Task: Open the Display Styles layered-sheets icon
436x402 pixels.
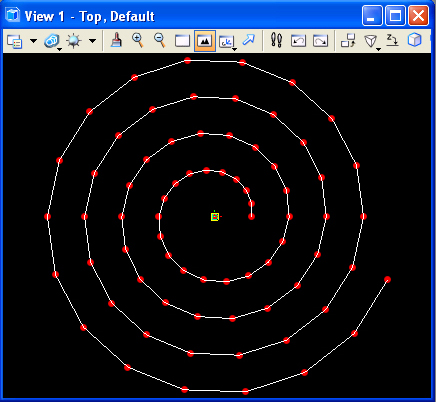Action: click(52, 41)
